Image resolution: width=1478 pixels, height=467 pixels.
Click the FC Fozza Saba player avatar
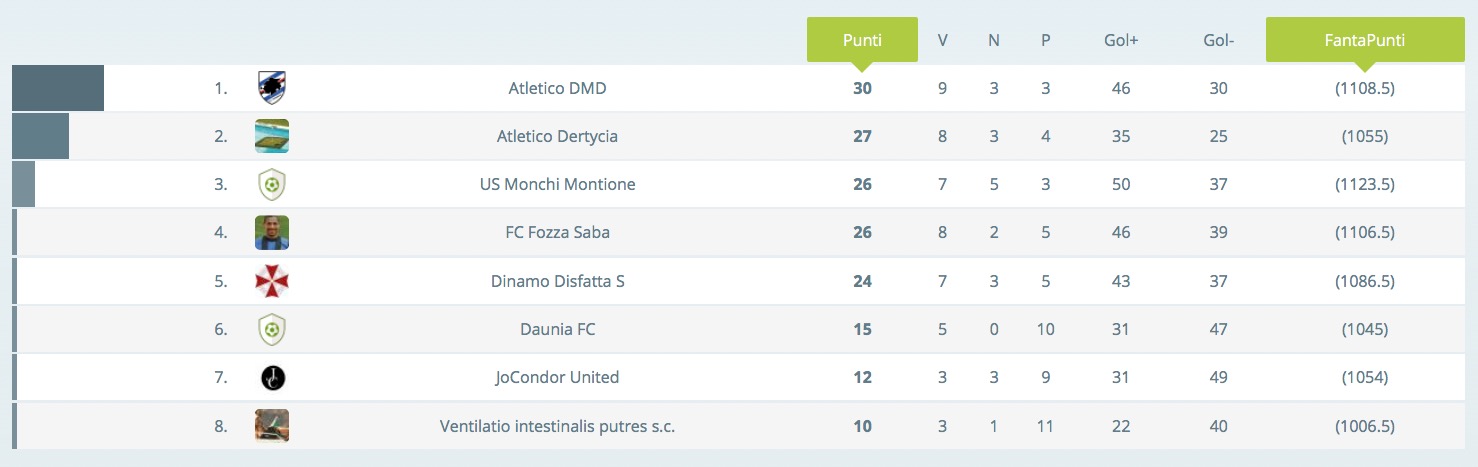pyautogui.click(x=272, y=232)
